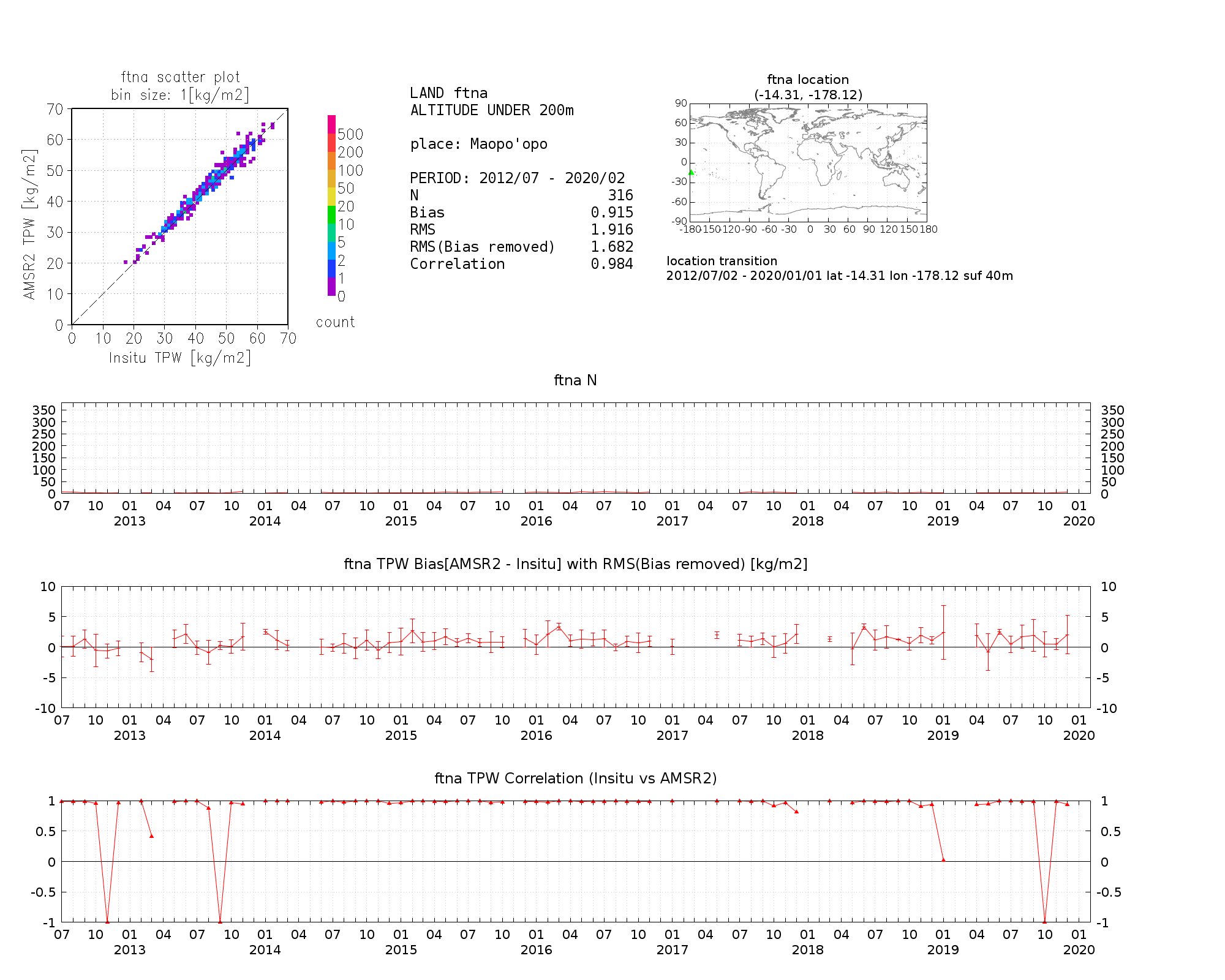Click the TPW Correlation chart title
1225x980 pixels.
click(575, 778)
